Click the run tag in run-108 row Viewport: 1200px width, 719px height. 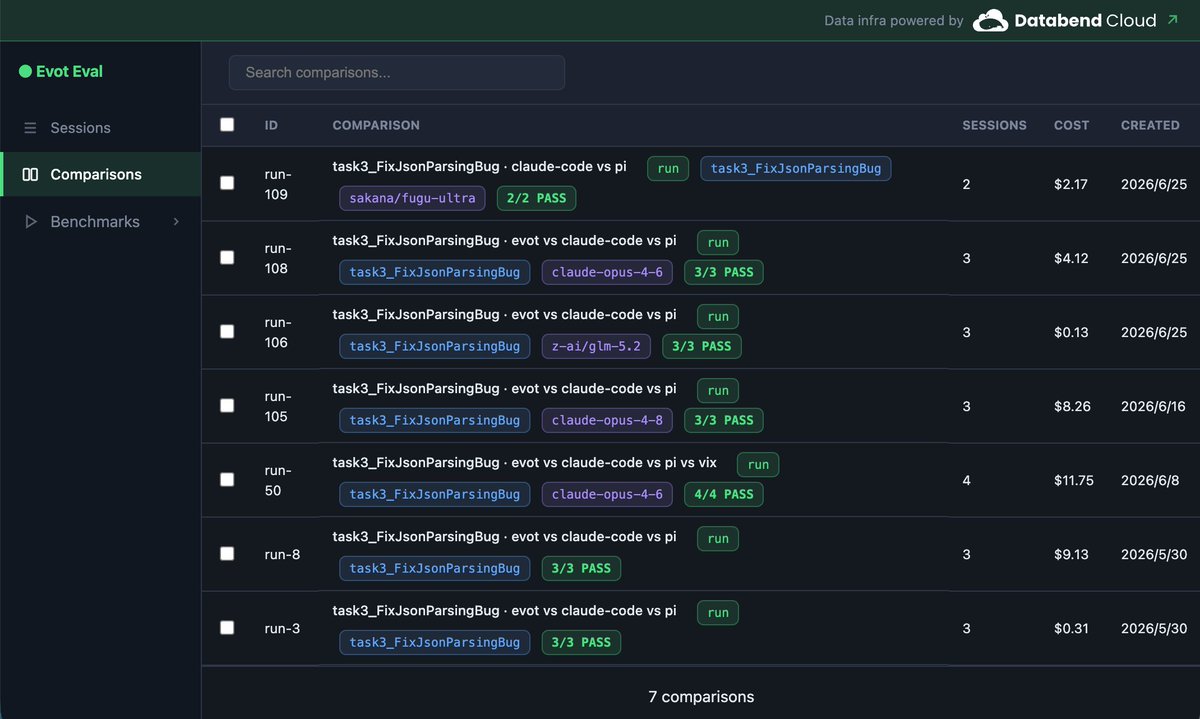pyautogui.click(x=718, y=242)
